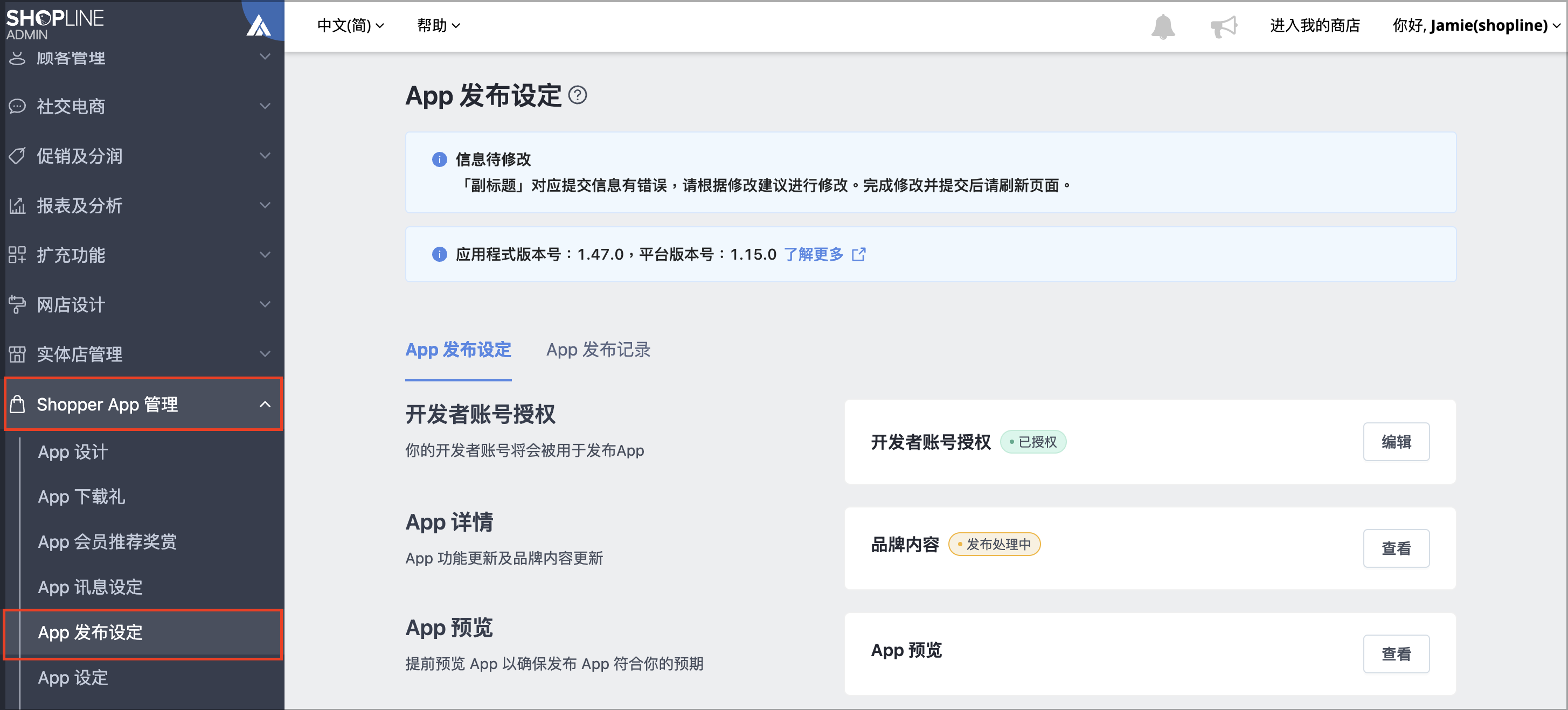Expand the 扩充功能 chevron
The image size is (1568, 710).
pyautogui.click(x=265, y=255)
